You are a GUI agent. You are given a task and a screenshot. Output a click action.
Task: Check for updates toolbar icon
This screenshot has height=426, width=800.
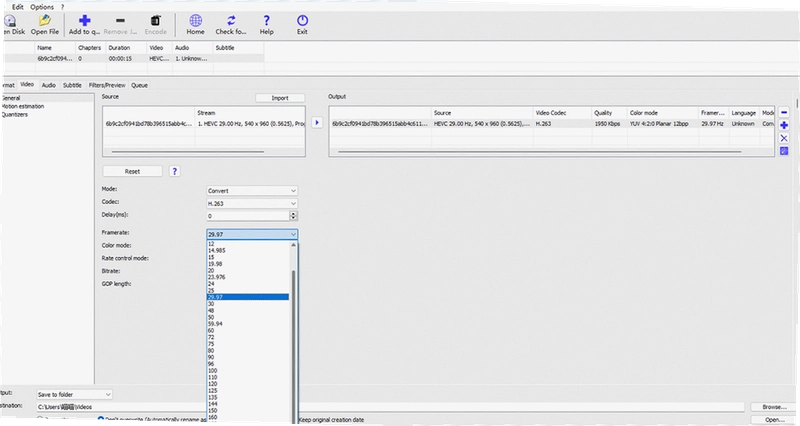pos(231,24)
